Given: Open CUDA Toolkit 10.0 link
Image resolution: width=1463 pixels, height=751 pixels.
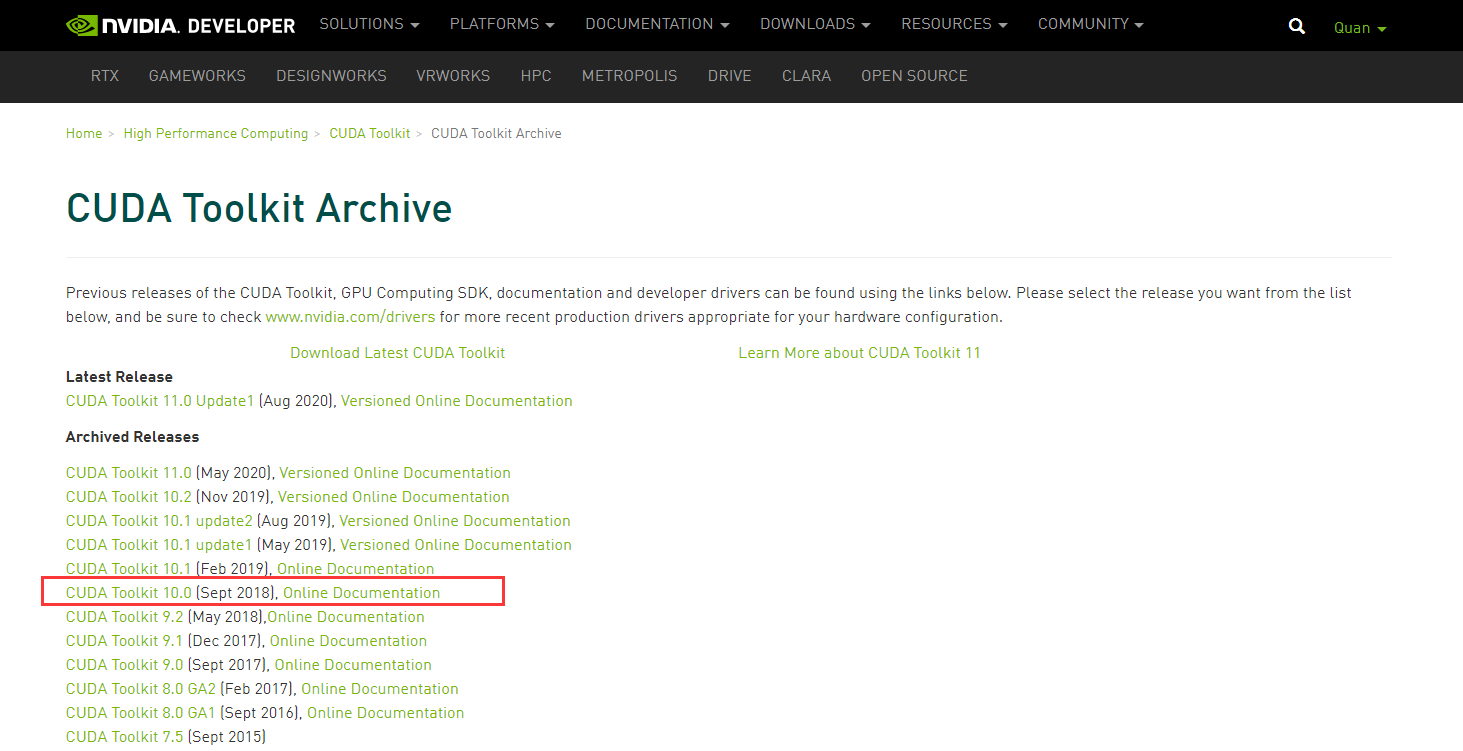Looking at the screenshot, I should tap(128, 593).
